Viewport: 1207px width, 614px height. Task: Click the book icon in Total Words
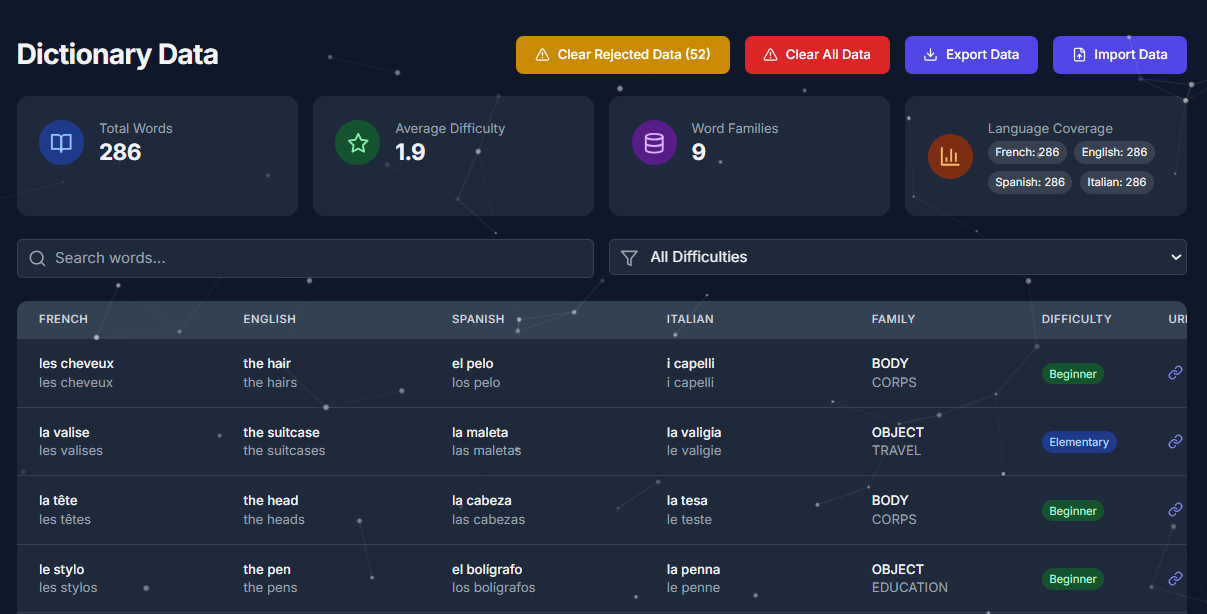tap(61, 143)
